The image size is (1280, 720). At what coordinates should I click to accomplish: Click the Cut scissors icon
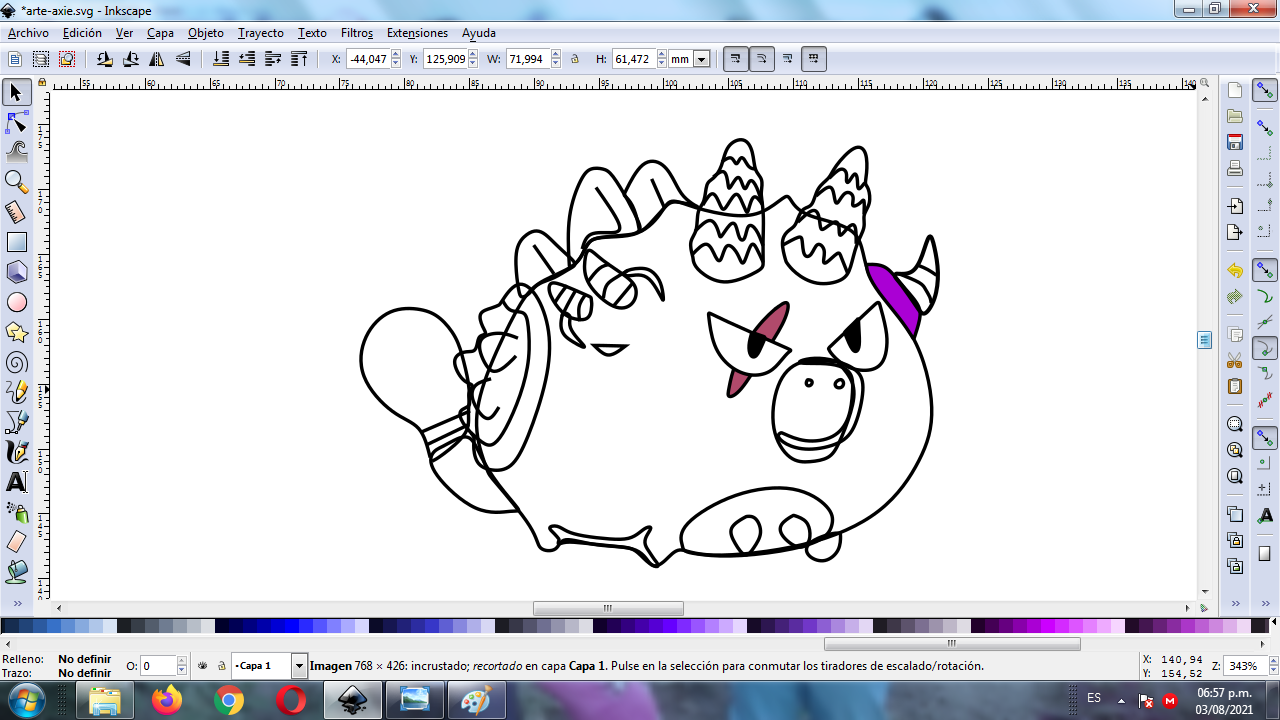(x=1235, y=360)
